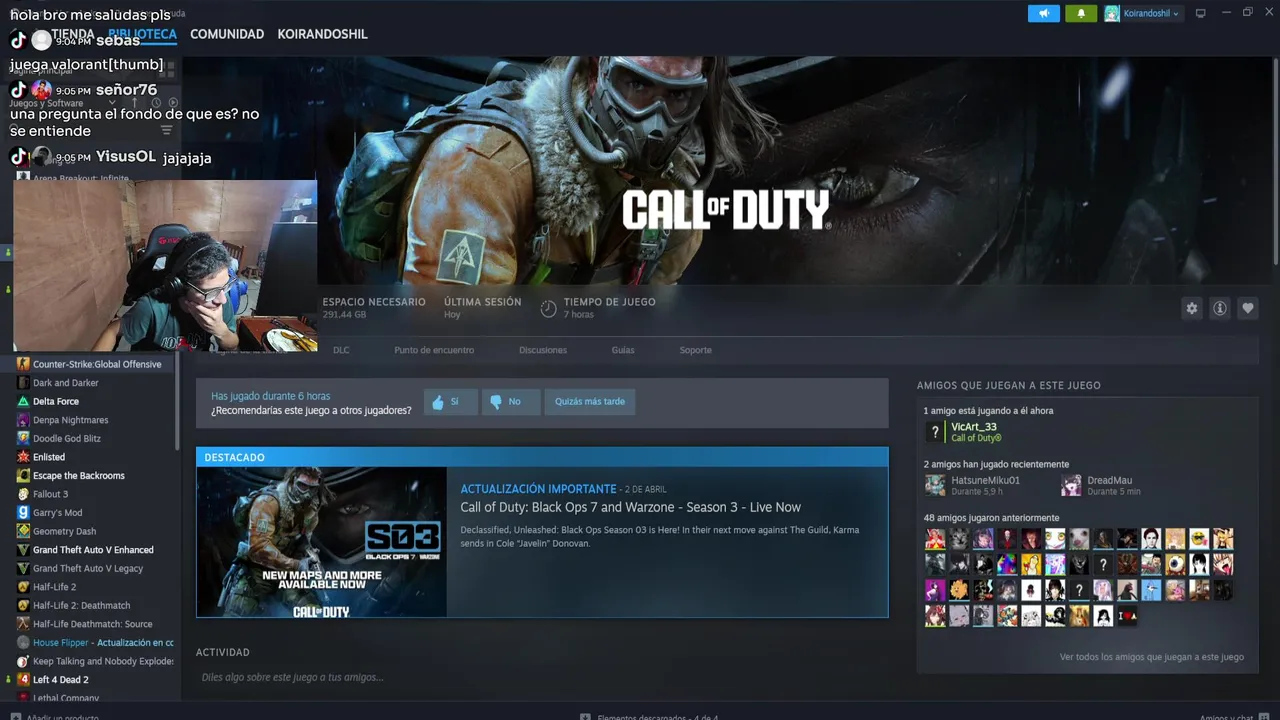Open the I heart friend avatar
The width and height of the screenshot is (1280, 720).
point(1127,616)
